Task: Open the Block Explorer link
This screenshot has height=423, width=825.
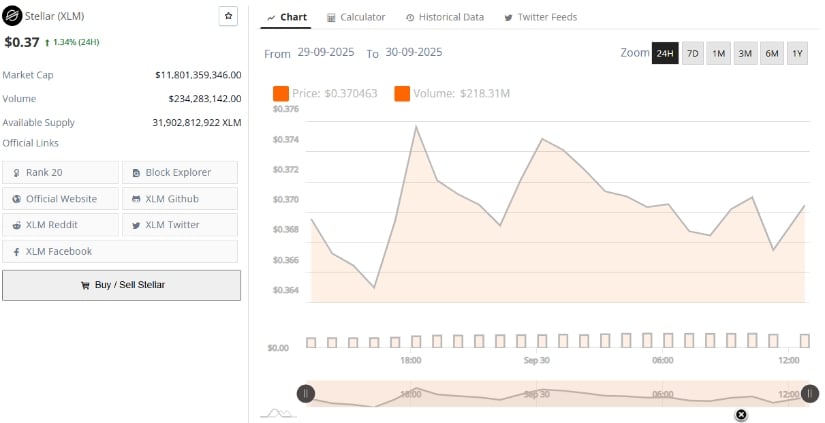Action: 180,173
